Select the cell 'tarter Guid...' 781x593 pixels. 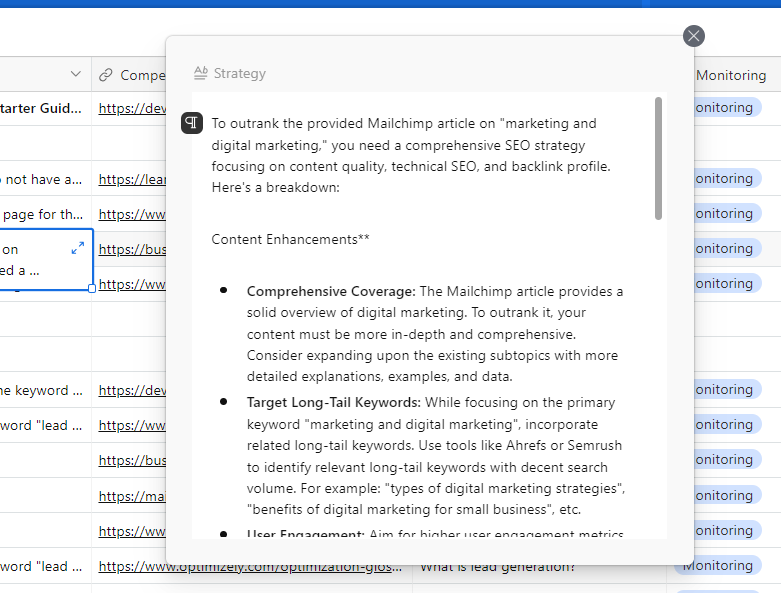[x=45, y=108]
